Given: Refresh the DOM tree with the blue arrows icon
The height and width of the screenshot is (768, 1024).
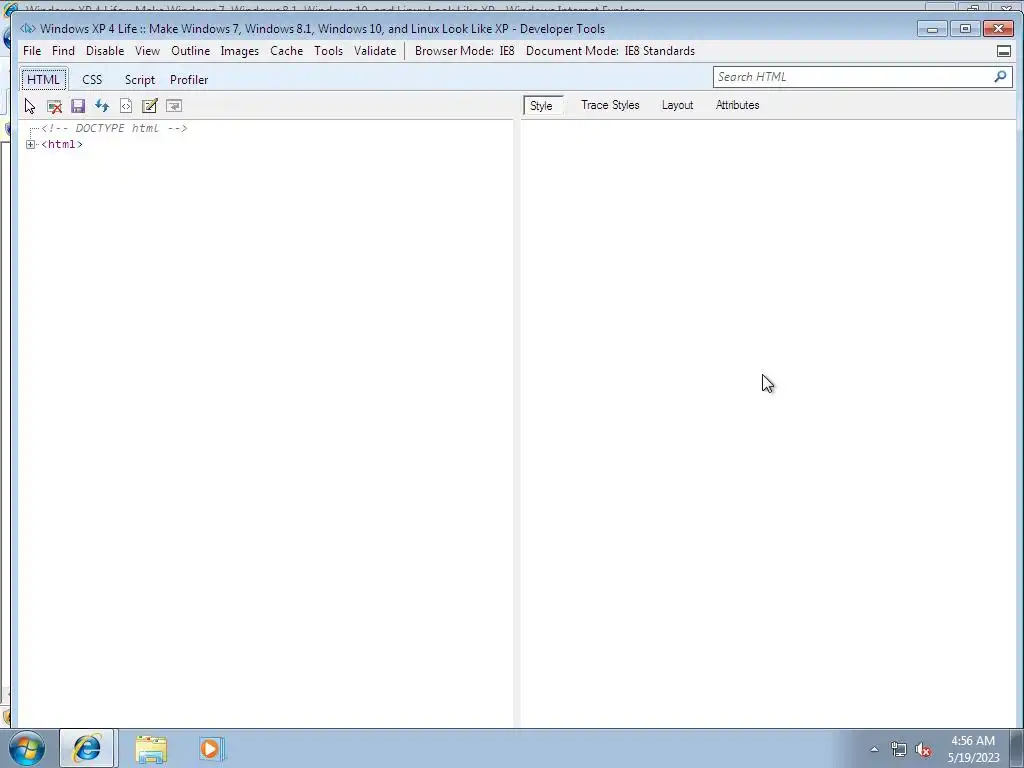Looking at the screenshot, I should coord(102,106).
